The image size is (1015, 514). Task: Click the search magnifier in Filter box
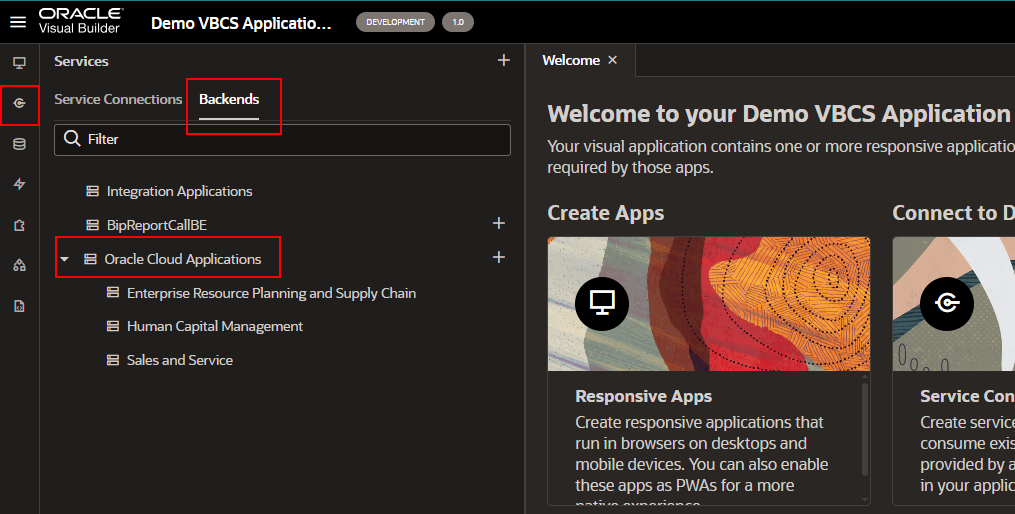(72, 139)
